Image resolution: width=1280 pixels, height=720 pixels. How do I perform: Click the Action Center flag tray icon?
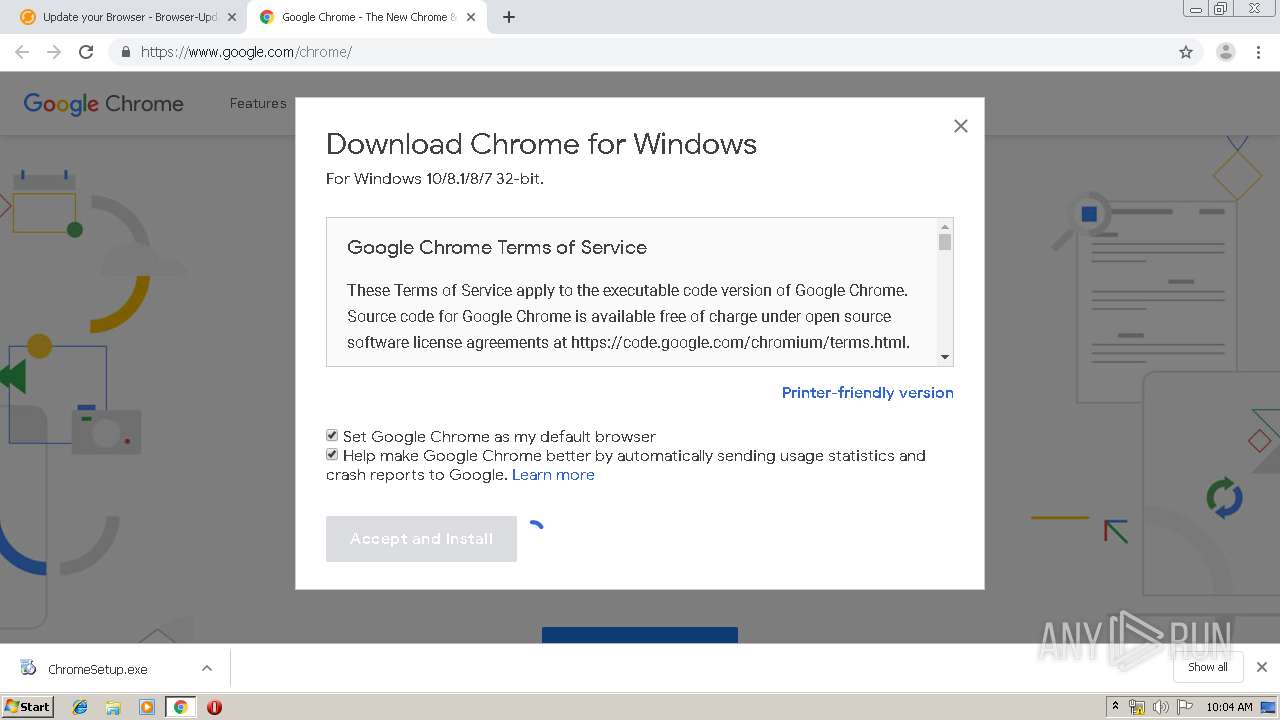[1185, 707]
